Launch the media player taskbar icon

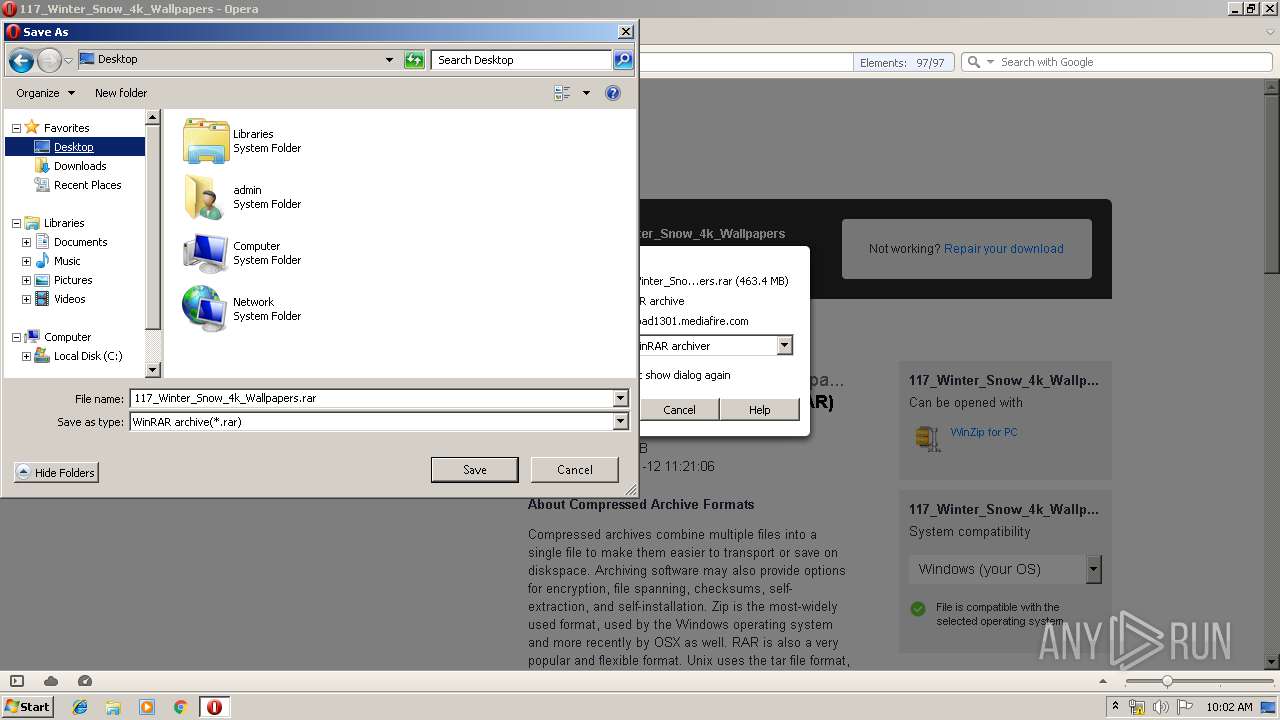147,707
